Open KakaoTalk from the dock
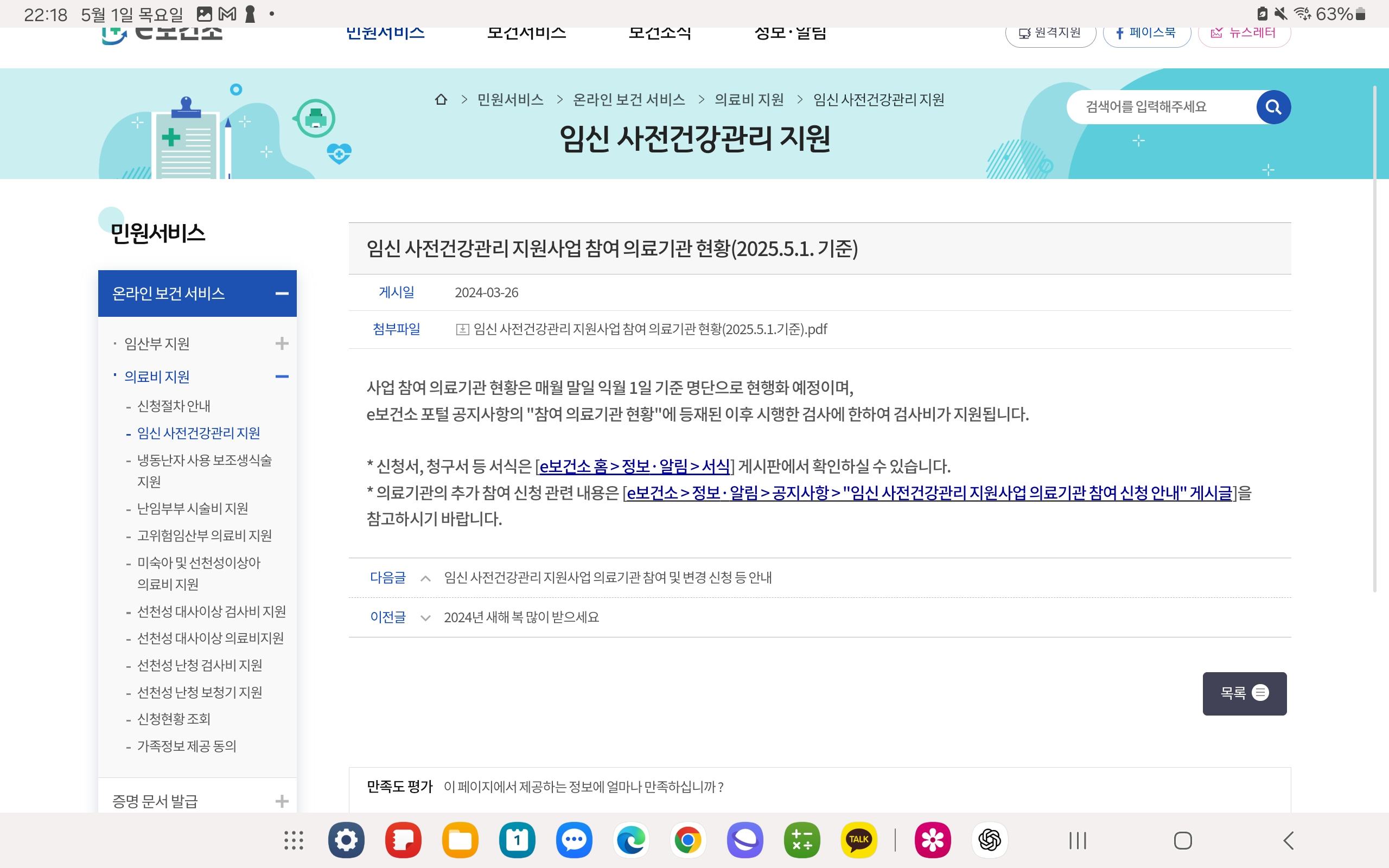1389x868 pixels. click(858, 840)
